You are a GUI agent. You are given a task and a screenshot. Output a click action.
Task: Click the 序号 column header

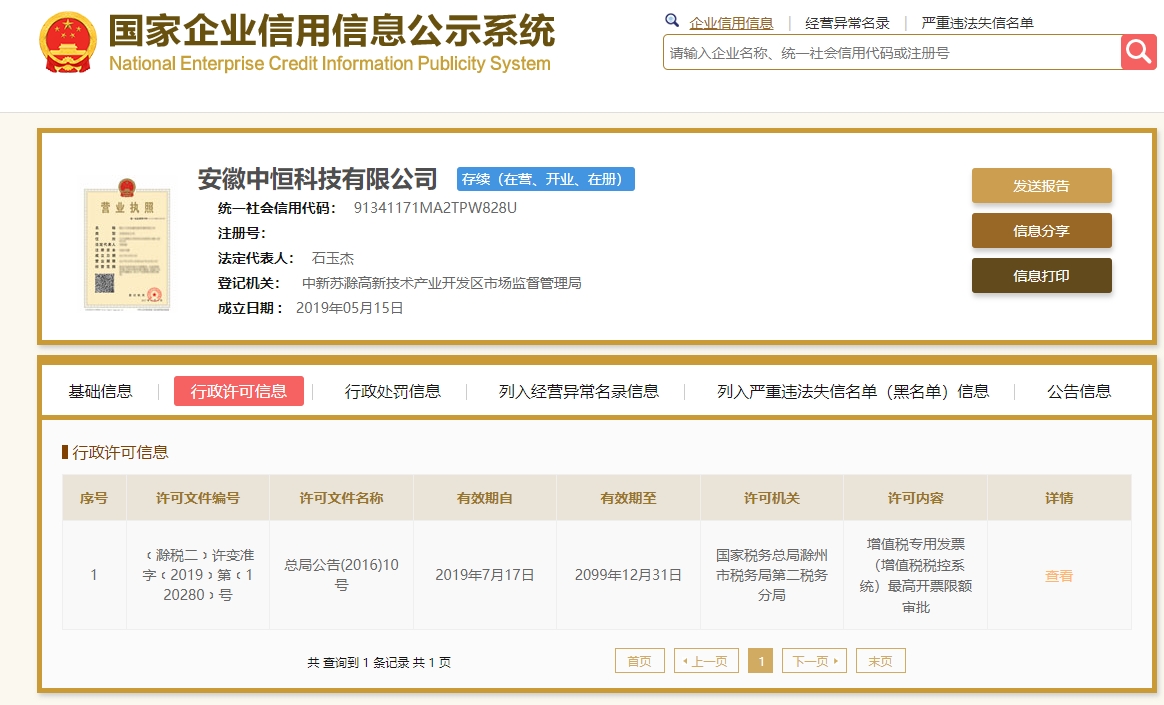coord(94,498)
